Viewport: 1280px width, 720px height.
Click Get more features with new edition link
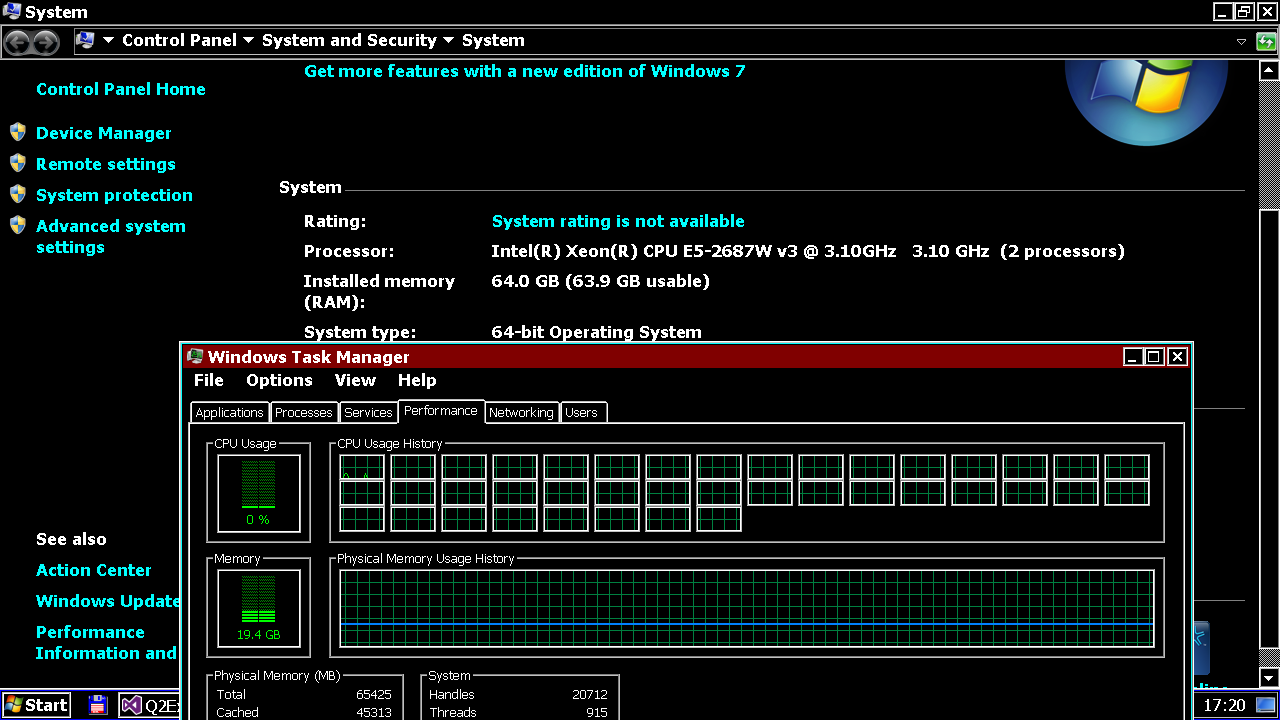pyautogui.click(x=524, y=71)
